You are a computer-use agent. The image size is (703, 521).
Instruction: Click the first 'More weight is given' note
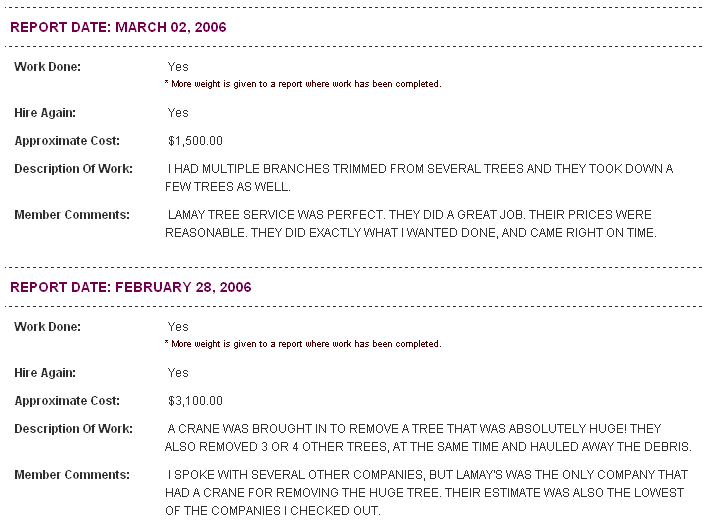click(x=303, y=84)
